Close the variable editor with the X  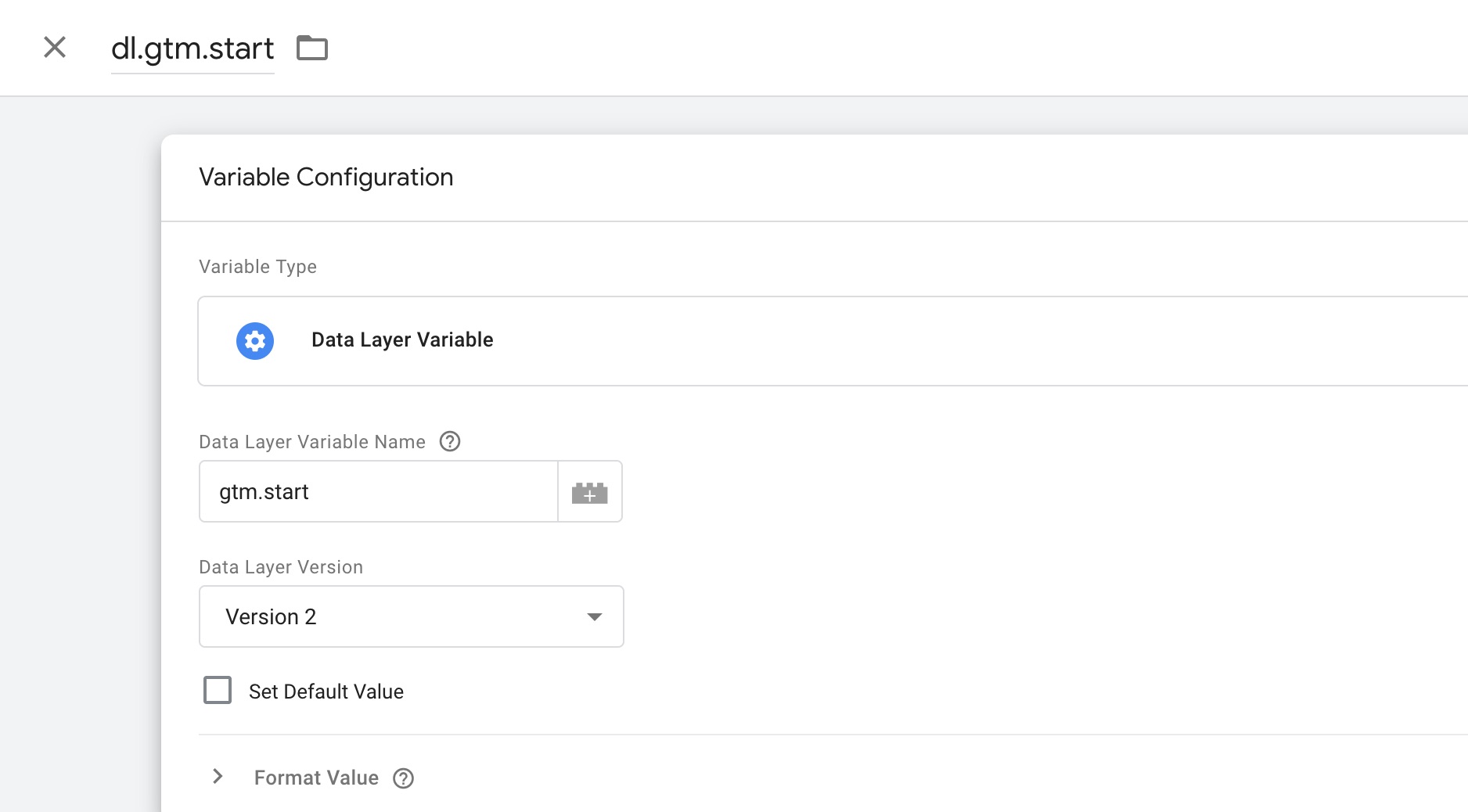(55, 48)
